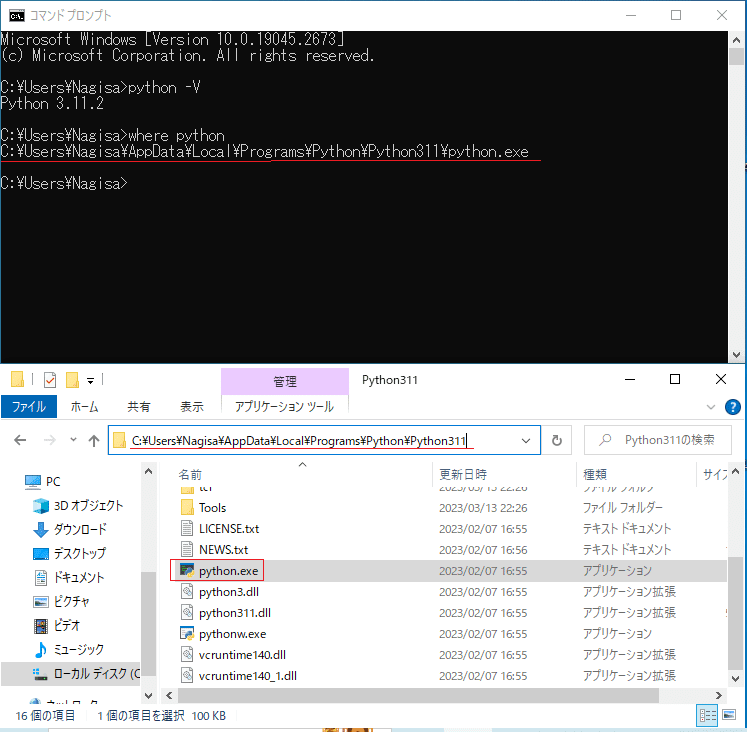Image resolution: width=747 pixels, height=732 pixels.
Task: Click the 'Python 3.11.2' output line
Action: (x=52, y=104)
